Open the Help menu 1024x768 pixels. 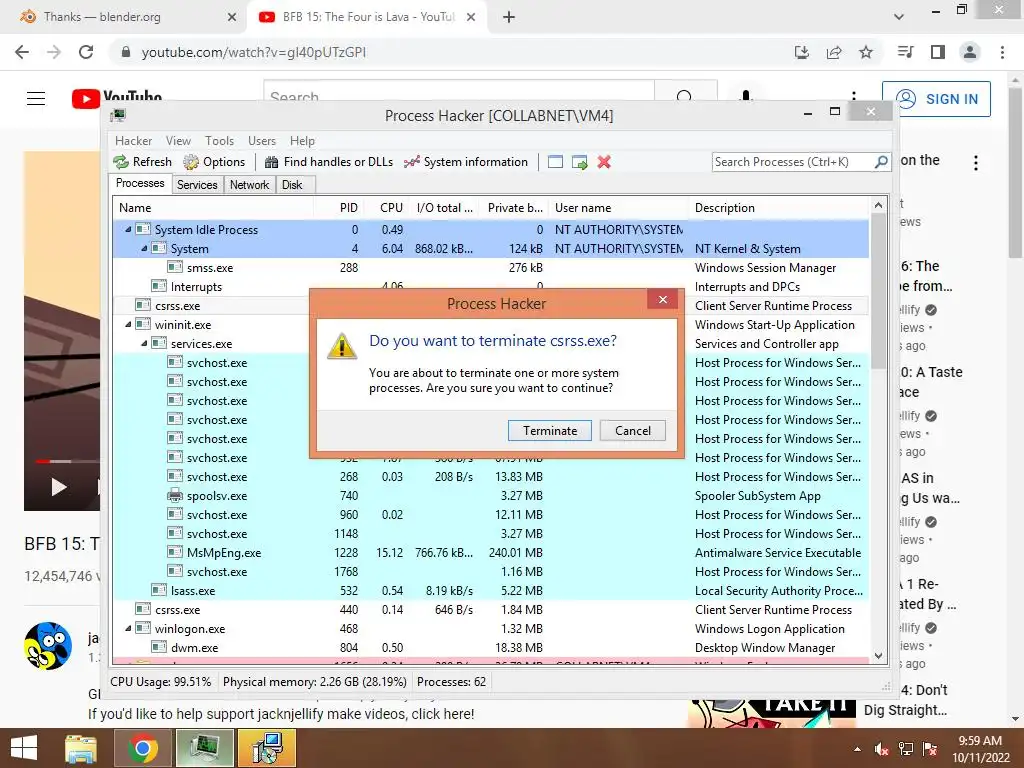coord(302,140)
